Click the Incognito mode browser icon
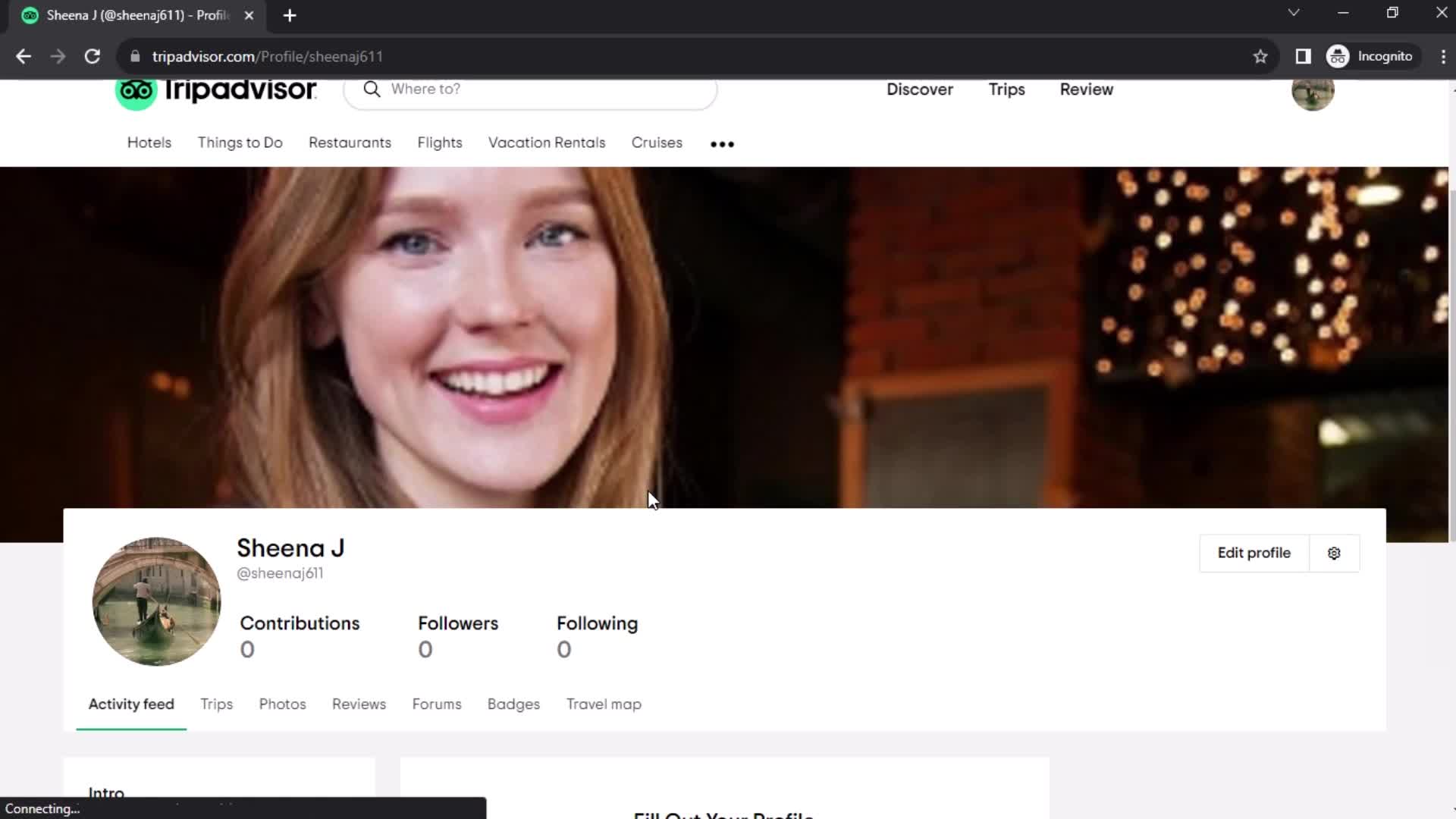Viewport: 1456px width, 819px height. pyautogui.click(x=1341, y=56)
